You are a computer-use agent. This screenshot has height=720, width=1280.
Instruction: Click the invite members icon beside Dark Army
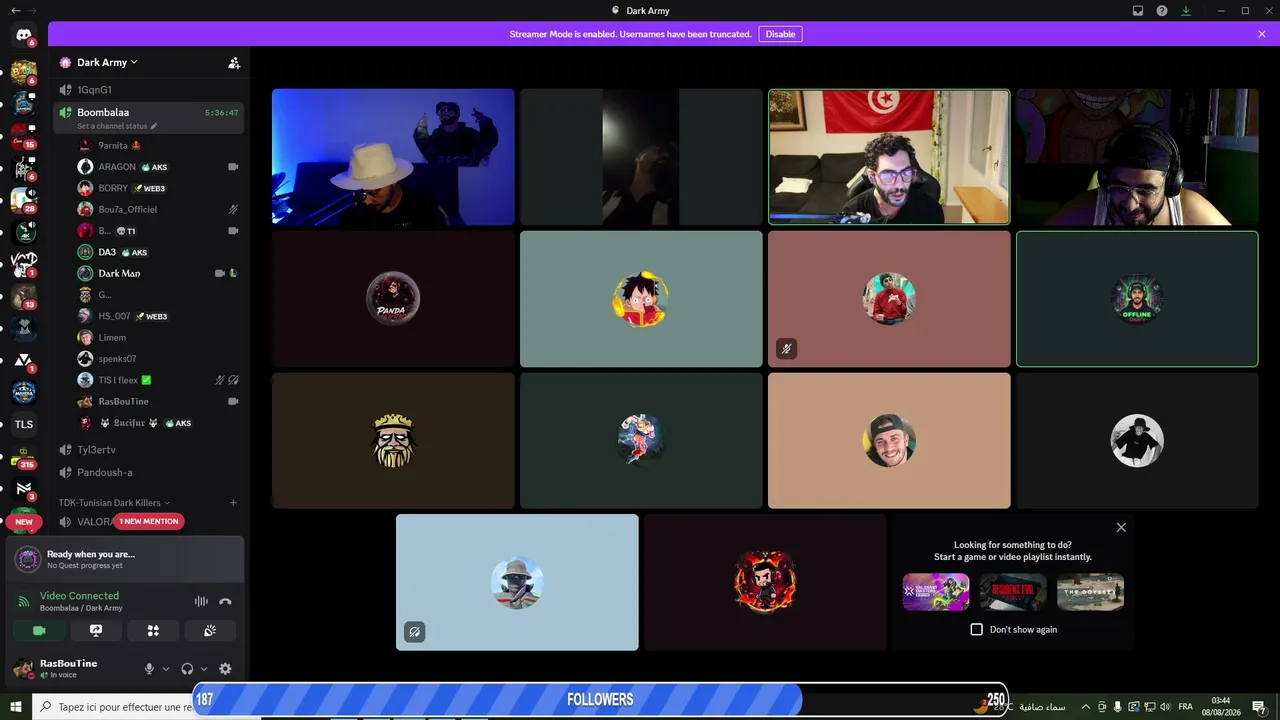pyautogui.click(x=234, y=63)
